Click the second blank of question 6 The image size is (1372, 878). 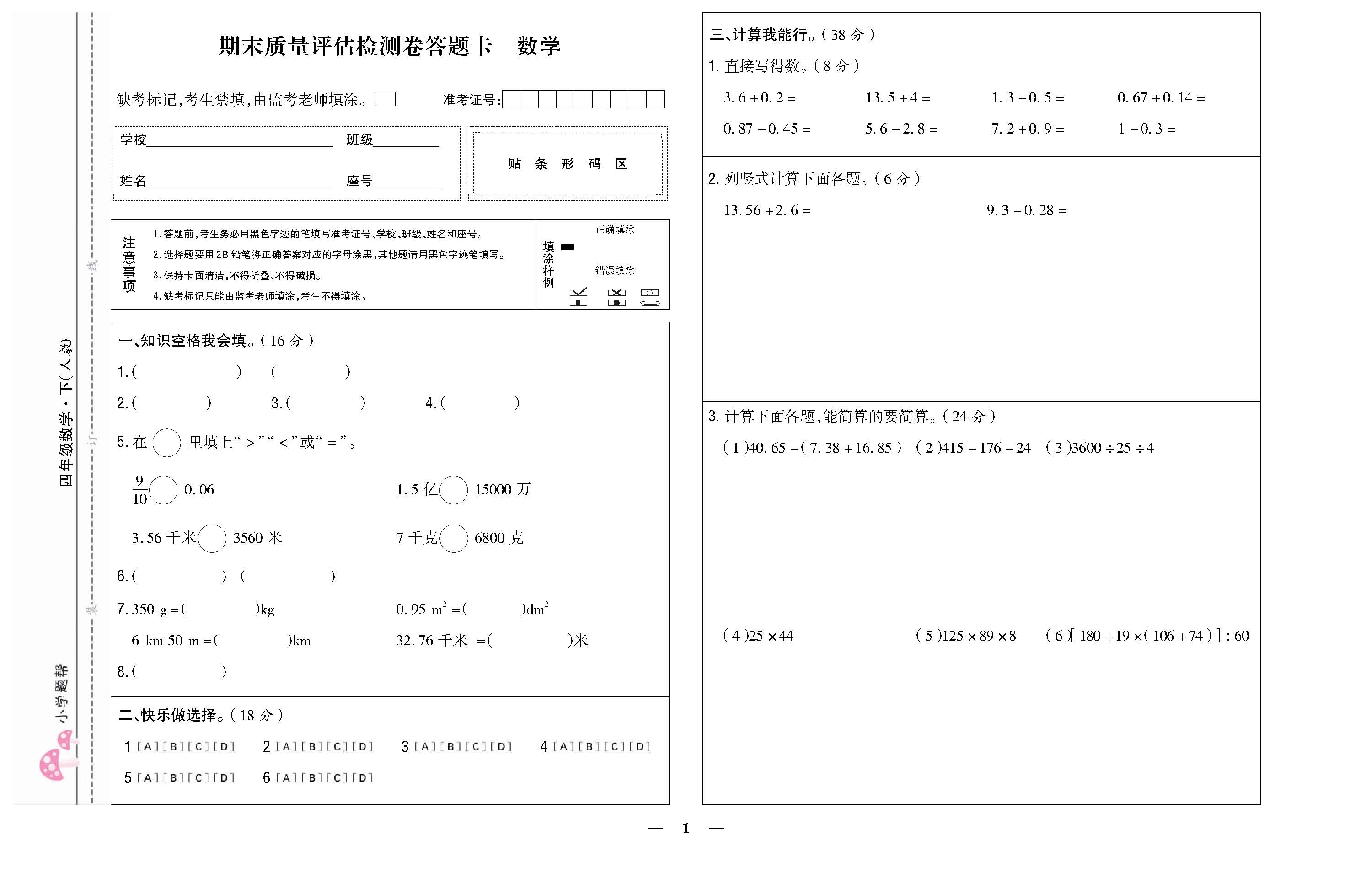coord(288,576)
